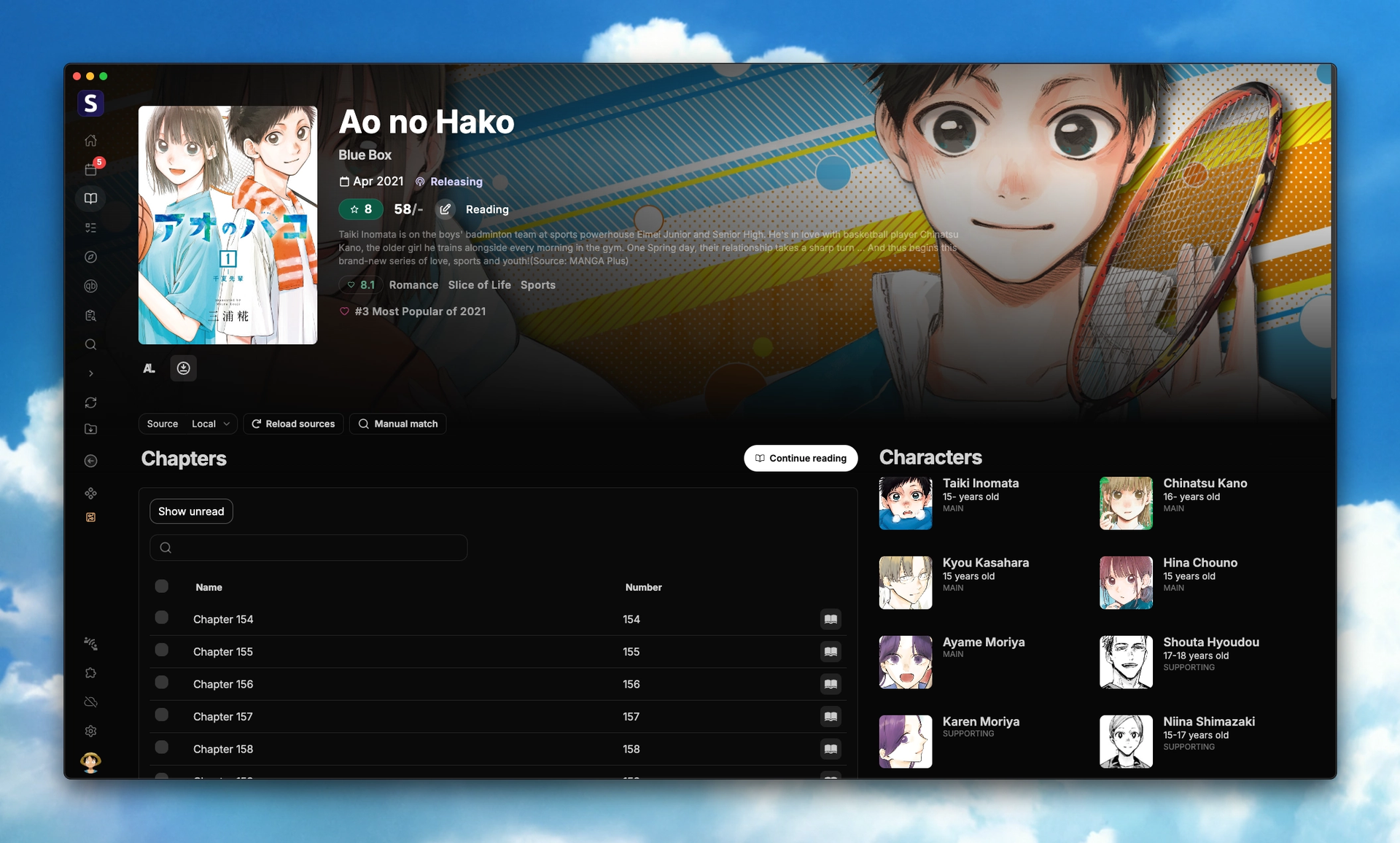Toggle the select-all chapters checkbox

pyautogui.click(x=162, y=586)
